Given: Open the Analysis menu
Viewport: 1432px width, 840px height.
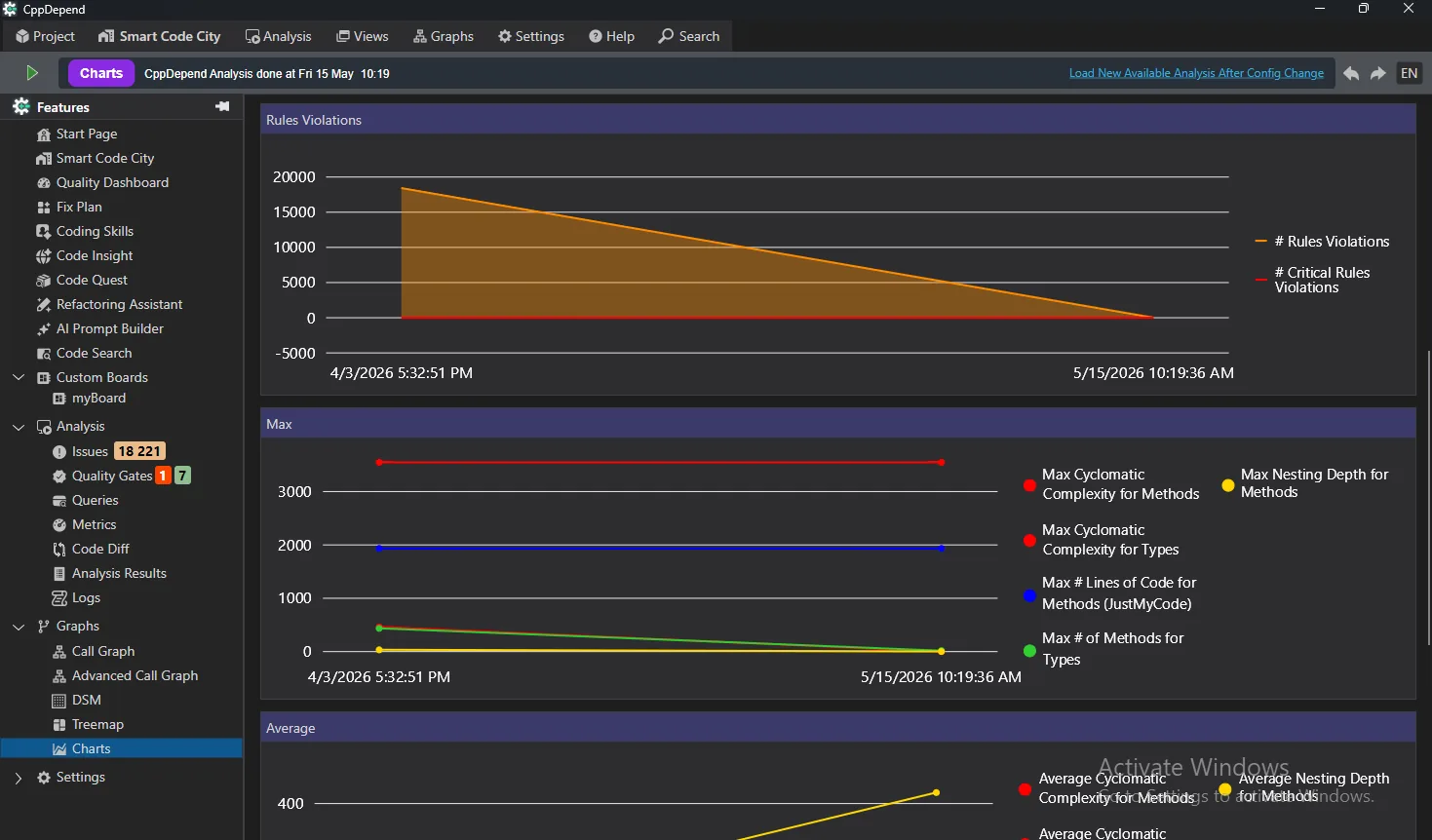Looking at the screenshot, I should click(x=279, y=36).
